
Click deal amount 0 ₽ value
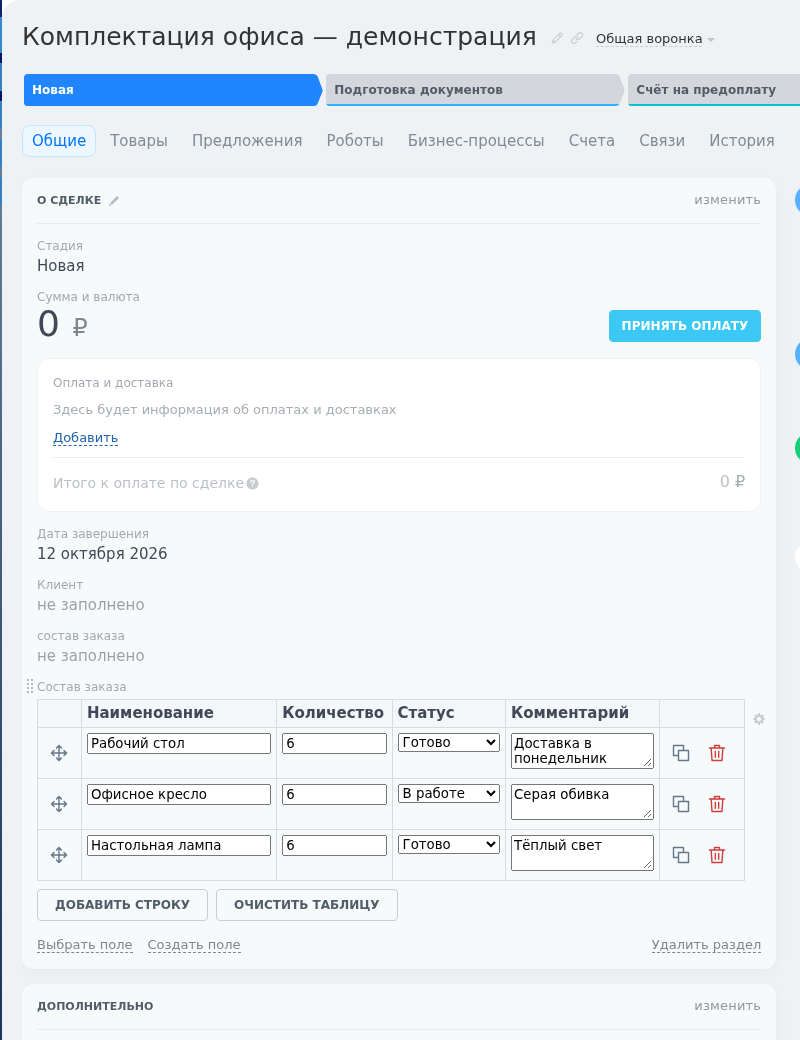pos(62,324)
